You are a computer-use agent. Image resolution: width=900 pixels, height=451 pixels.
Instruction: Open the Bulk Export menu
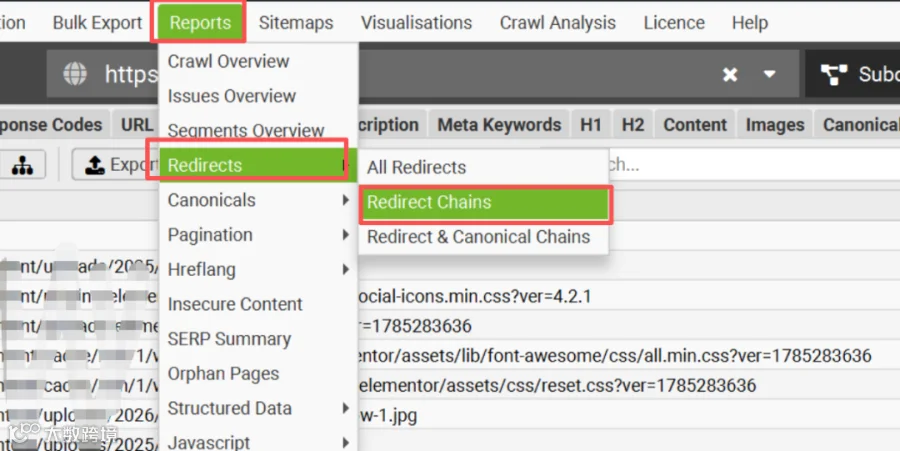(x=97, y=22)
